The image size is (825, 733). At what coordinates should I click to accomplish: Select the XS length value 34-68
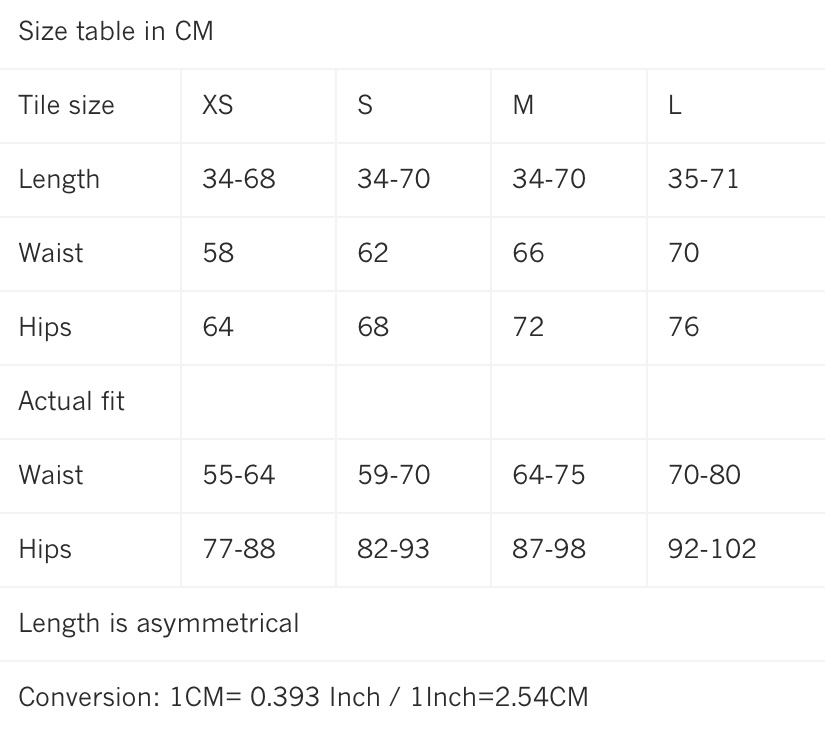(x=238, y=179)
